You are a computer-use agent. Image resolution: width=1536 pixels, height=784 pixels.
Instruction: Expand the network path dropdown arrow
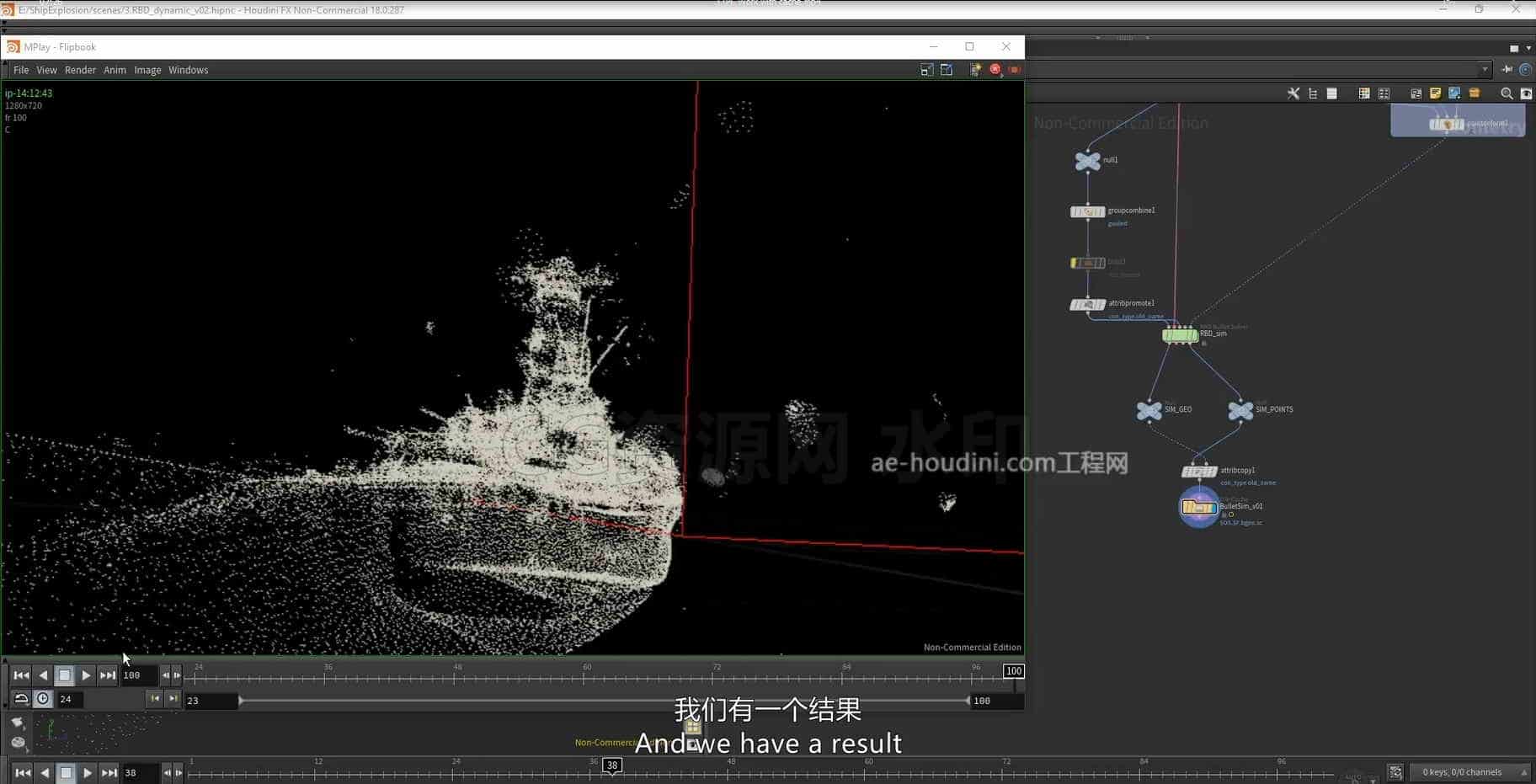click(1485, 69)
